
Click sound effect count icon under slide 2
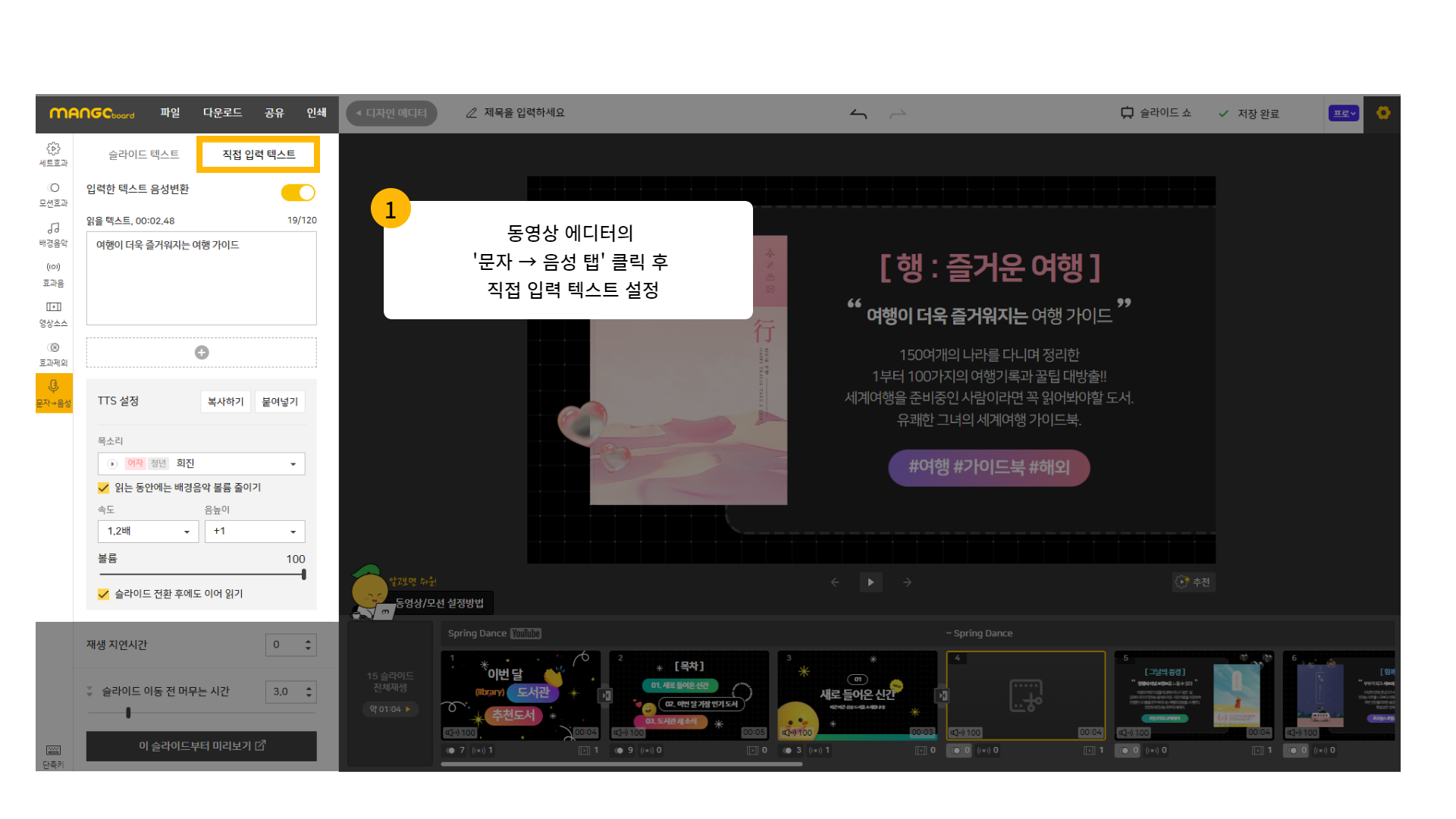tap(647, 751)
